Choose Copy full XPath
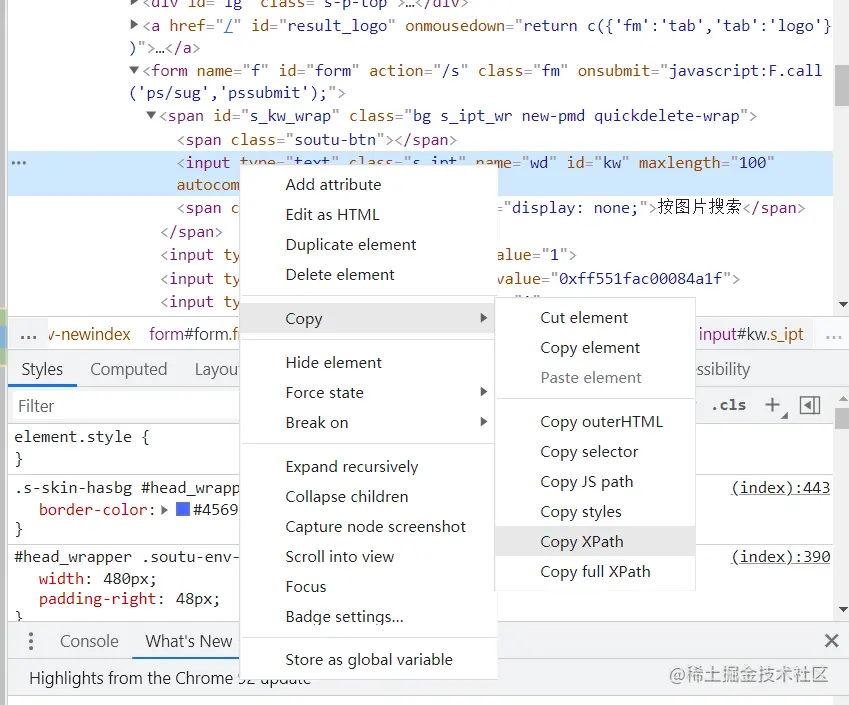The height and width of the screenshot is (705, 849). 595,572
